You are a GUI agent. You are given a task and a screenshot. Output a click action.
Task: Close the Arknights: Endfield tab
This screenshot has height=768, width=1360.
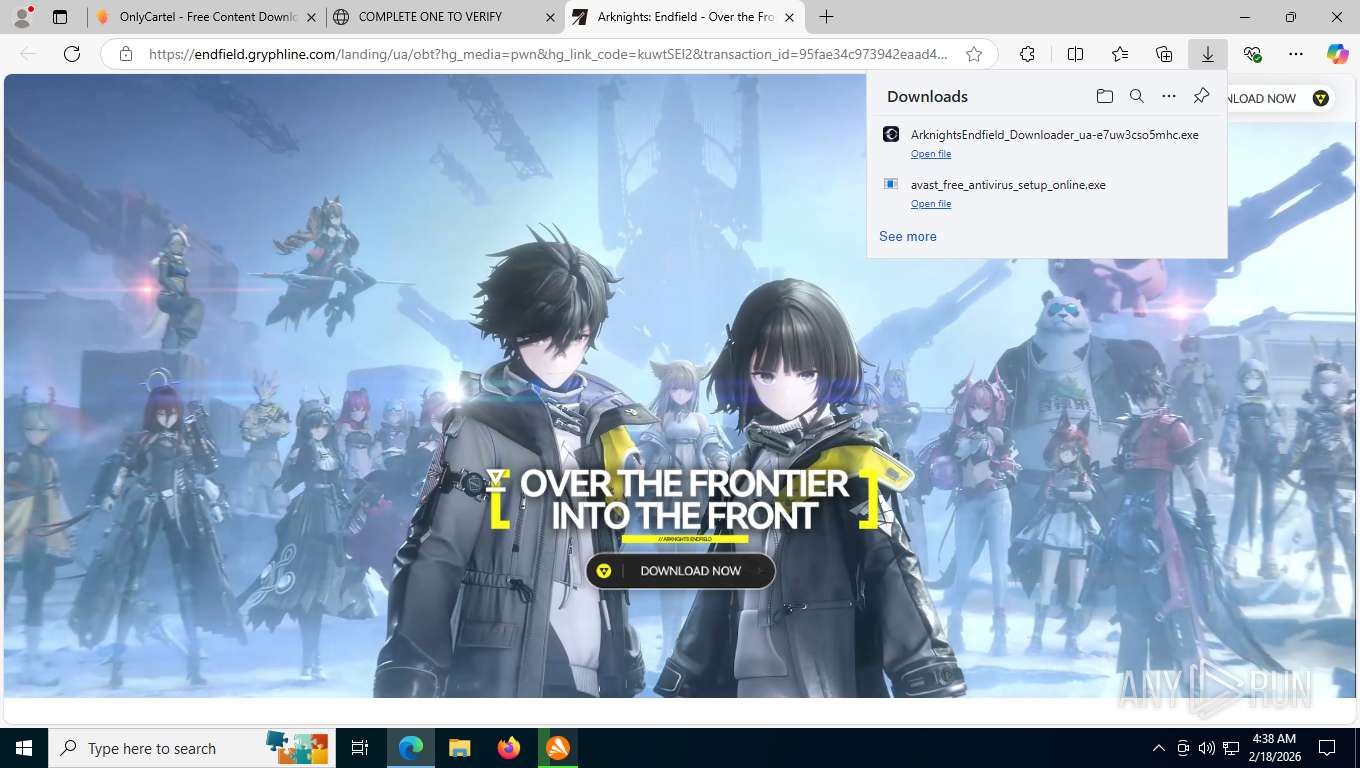pyautogui.click(x=789, y=17)
